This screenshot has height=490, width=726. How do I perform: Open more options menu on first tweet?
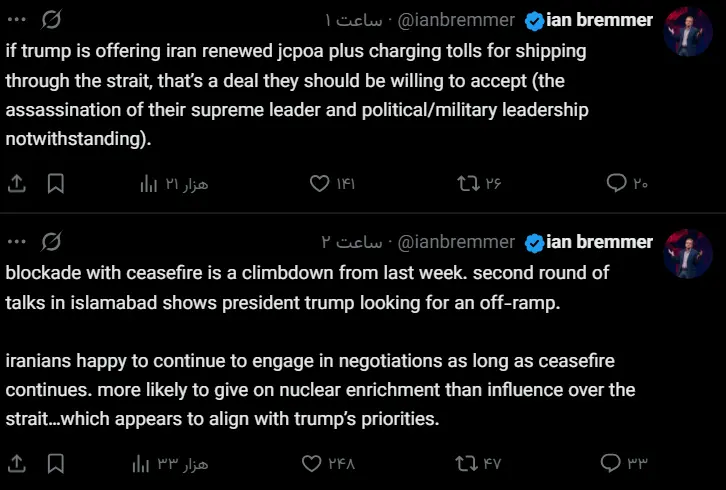[x=17, y=19]
